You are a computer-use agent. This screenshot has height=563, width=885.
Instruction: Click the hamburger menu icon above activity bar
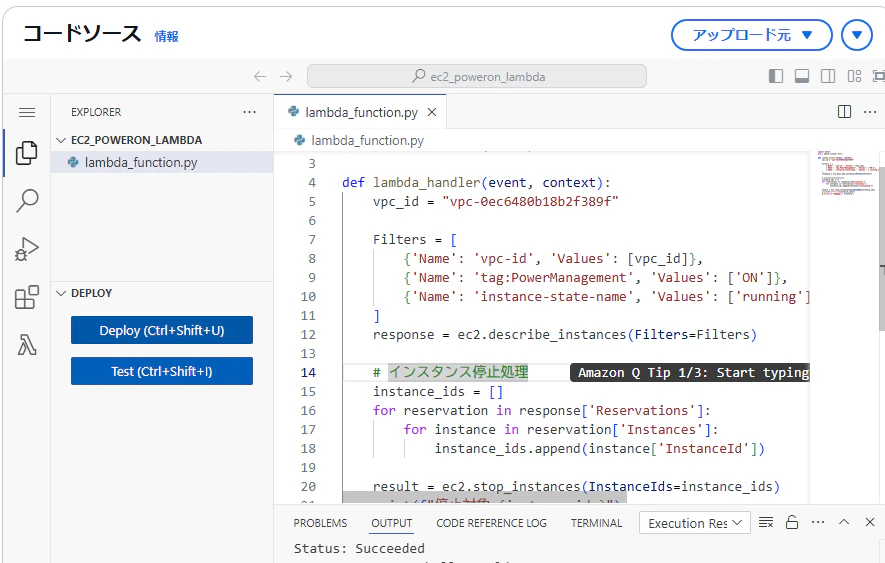(27, 112)
